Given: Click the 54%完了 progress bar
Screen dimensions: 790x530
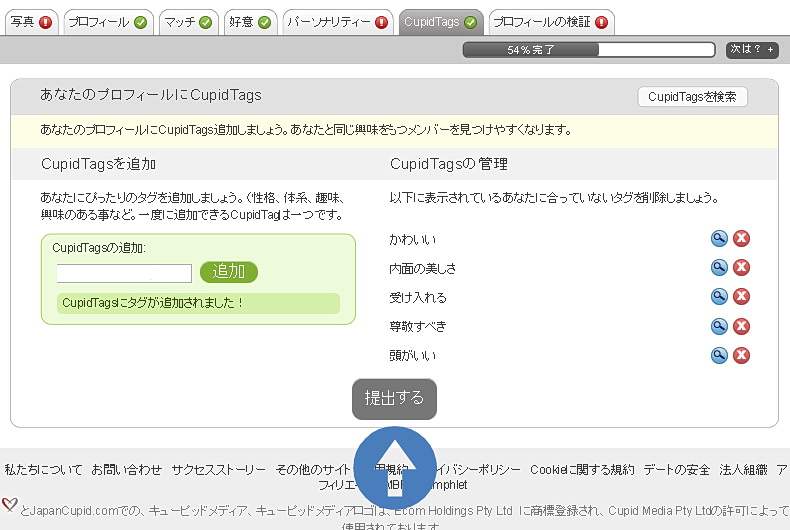Looking at the screenshot, I should coord(588,49).
